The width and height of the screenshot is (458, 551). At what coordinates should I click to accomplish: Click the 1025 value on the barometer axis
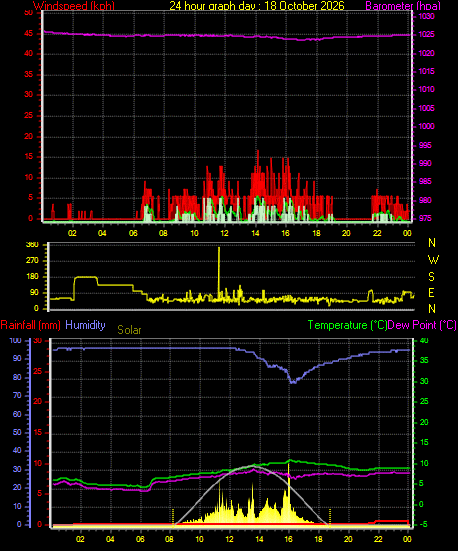coord(426,34)
